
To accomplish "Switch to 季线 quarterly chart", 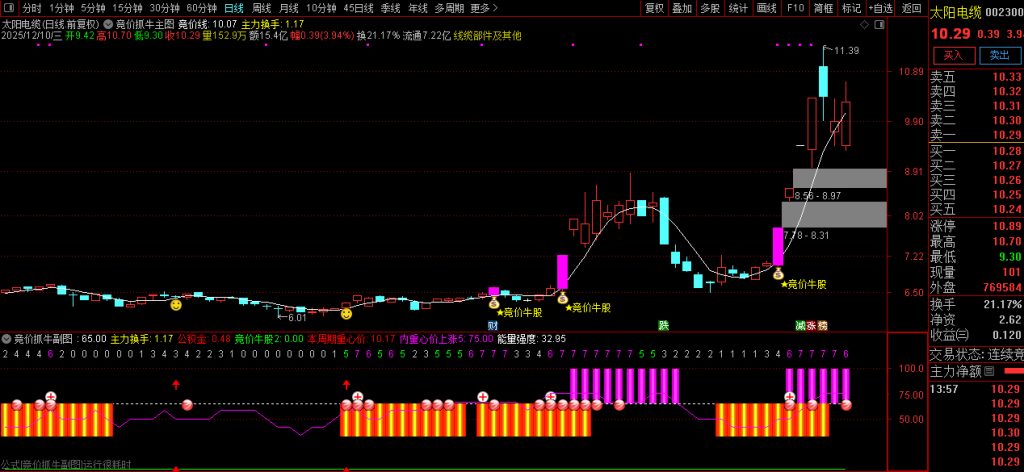I will tap(391, 8).
